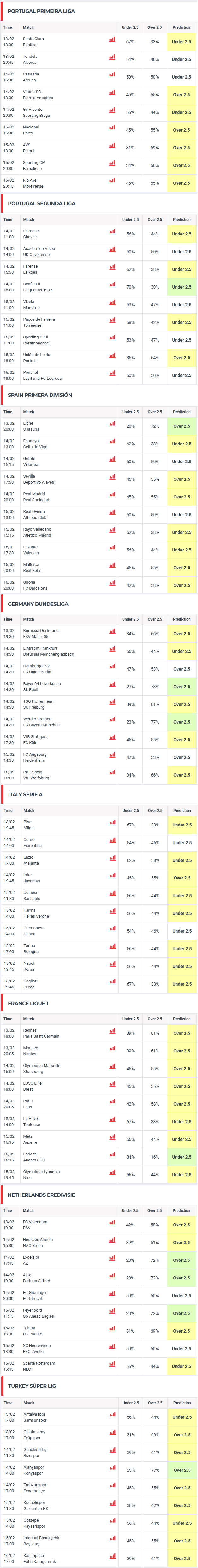Screen dimensions: 198x1568
Task: Click stats icon for Real Madrid vs Real Sociedad
Action: (x=112, y=494)
